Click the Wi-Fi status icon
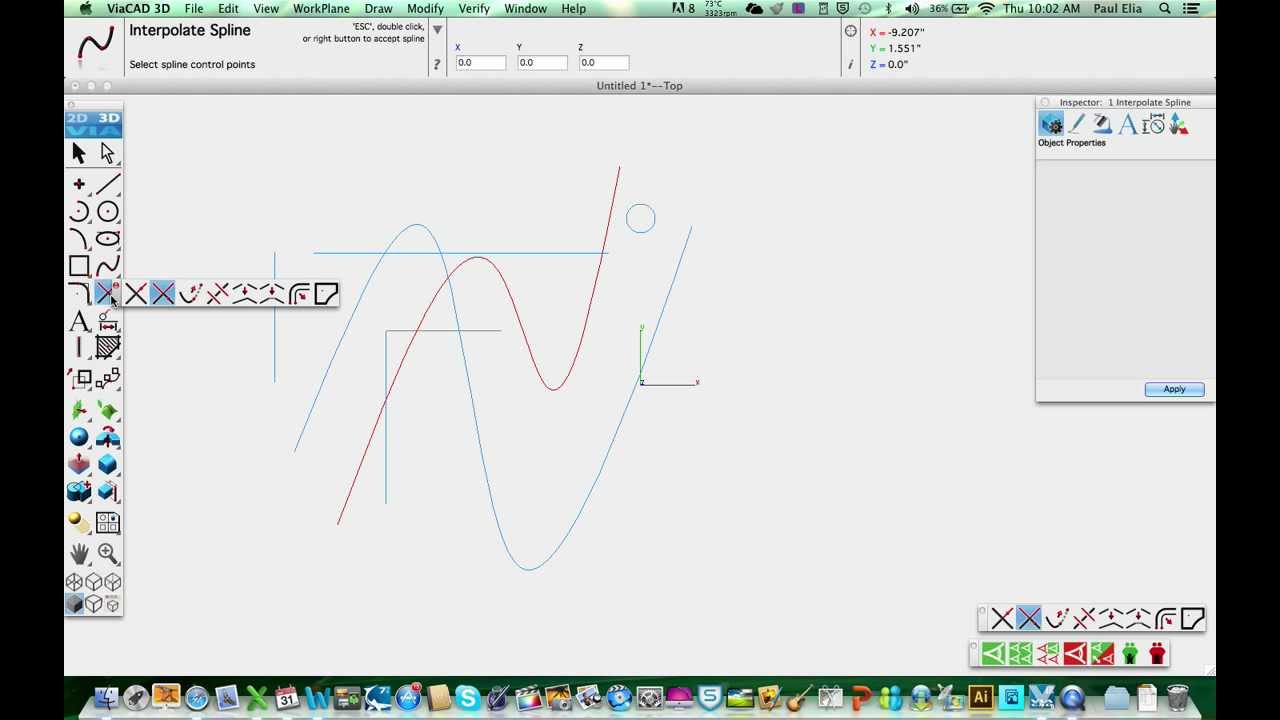1280x720 pixels. click(x=986, y=8)
